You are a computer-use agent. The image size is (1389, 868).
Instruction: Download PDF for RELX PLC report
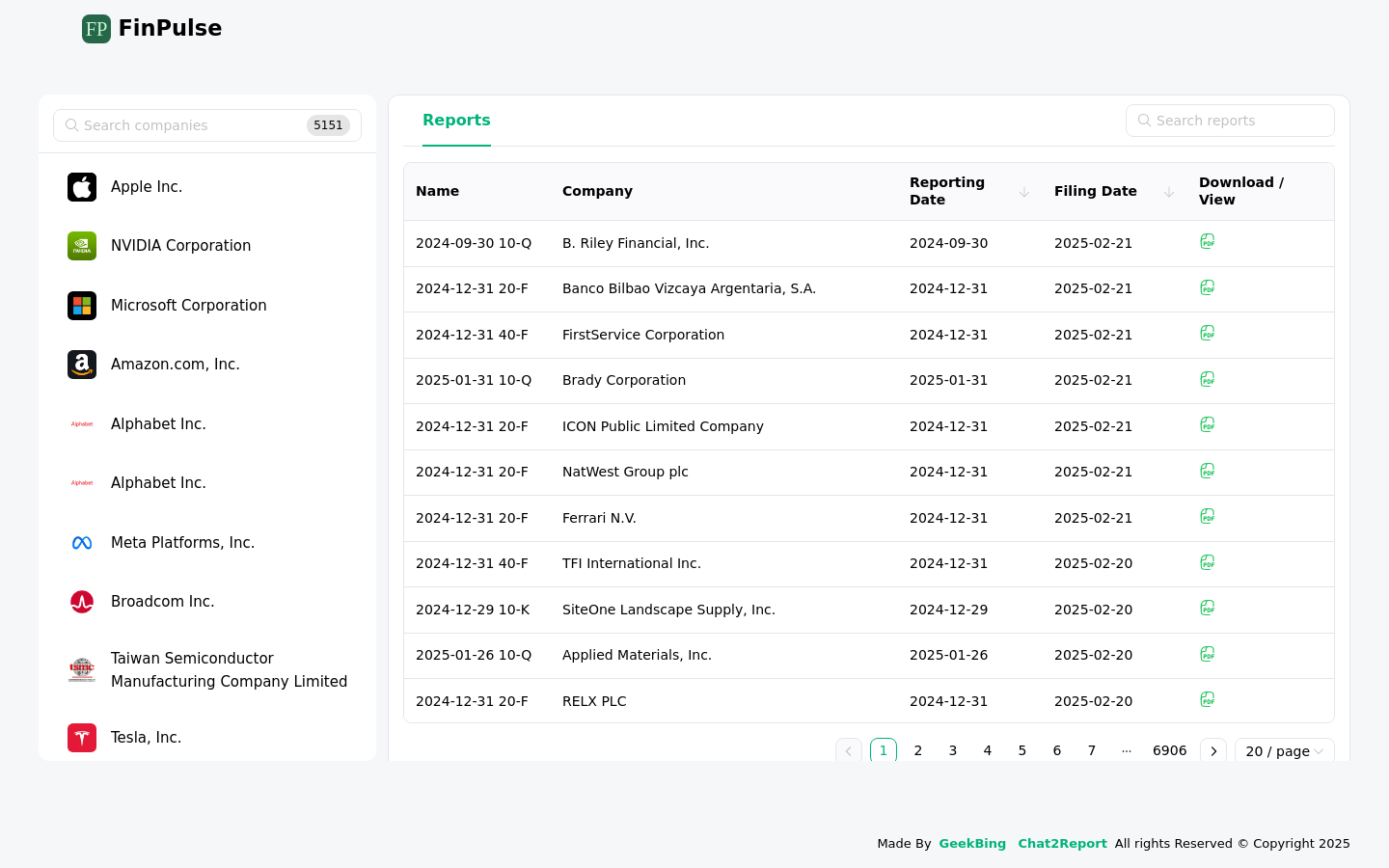(1207, 699)
